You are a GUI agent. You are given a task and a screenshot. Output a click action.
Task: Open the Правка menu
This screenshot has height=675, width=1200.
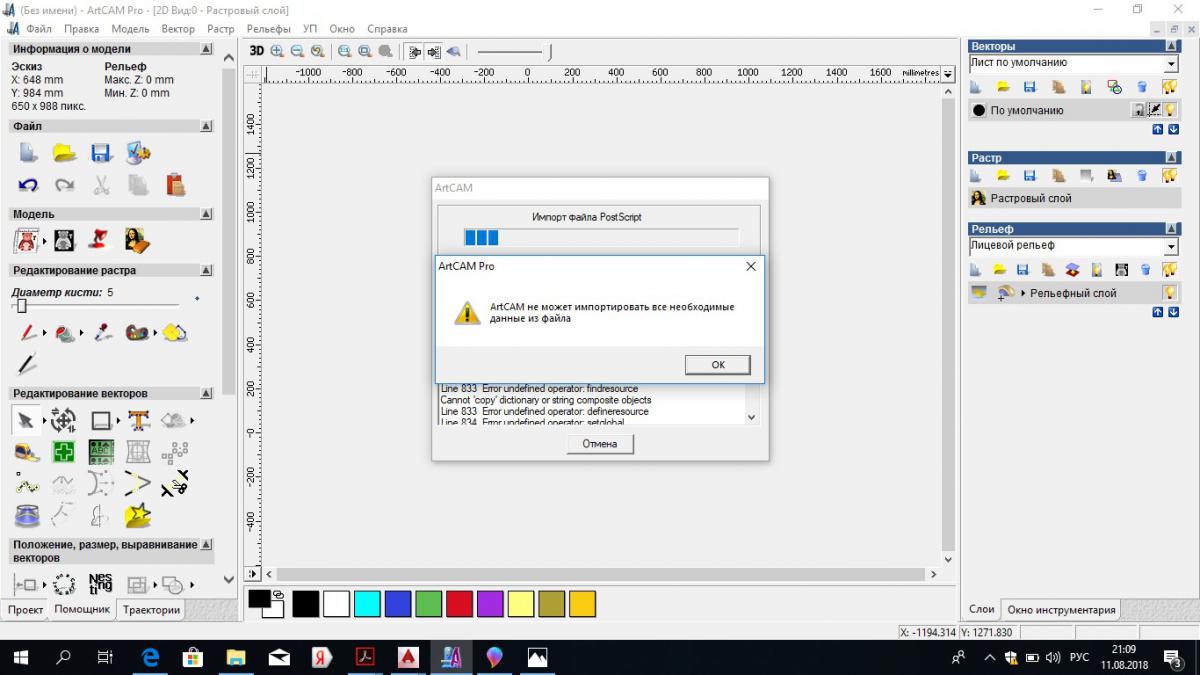[81, 29]
